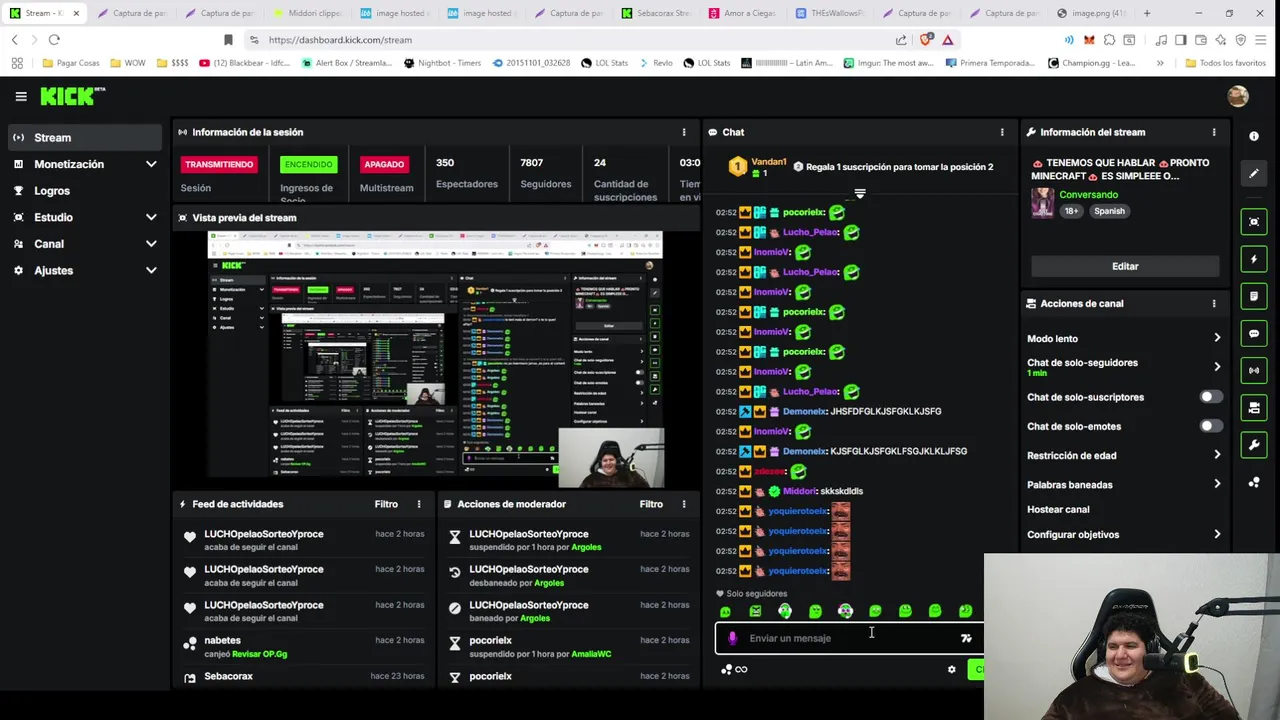The height and width of the screenshot is (720, 1280).
Task: Open Información del stream three-dot menu
Action: (1214, 132)
